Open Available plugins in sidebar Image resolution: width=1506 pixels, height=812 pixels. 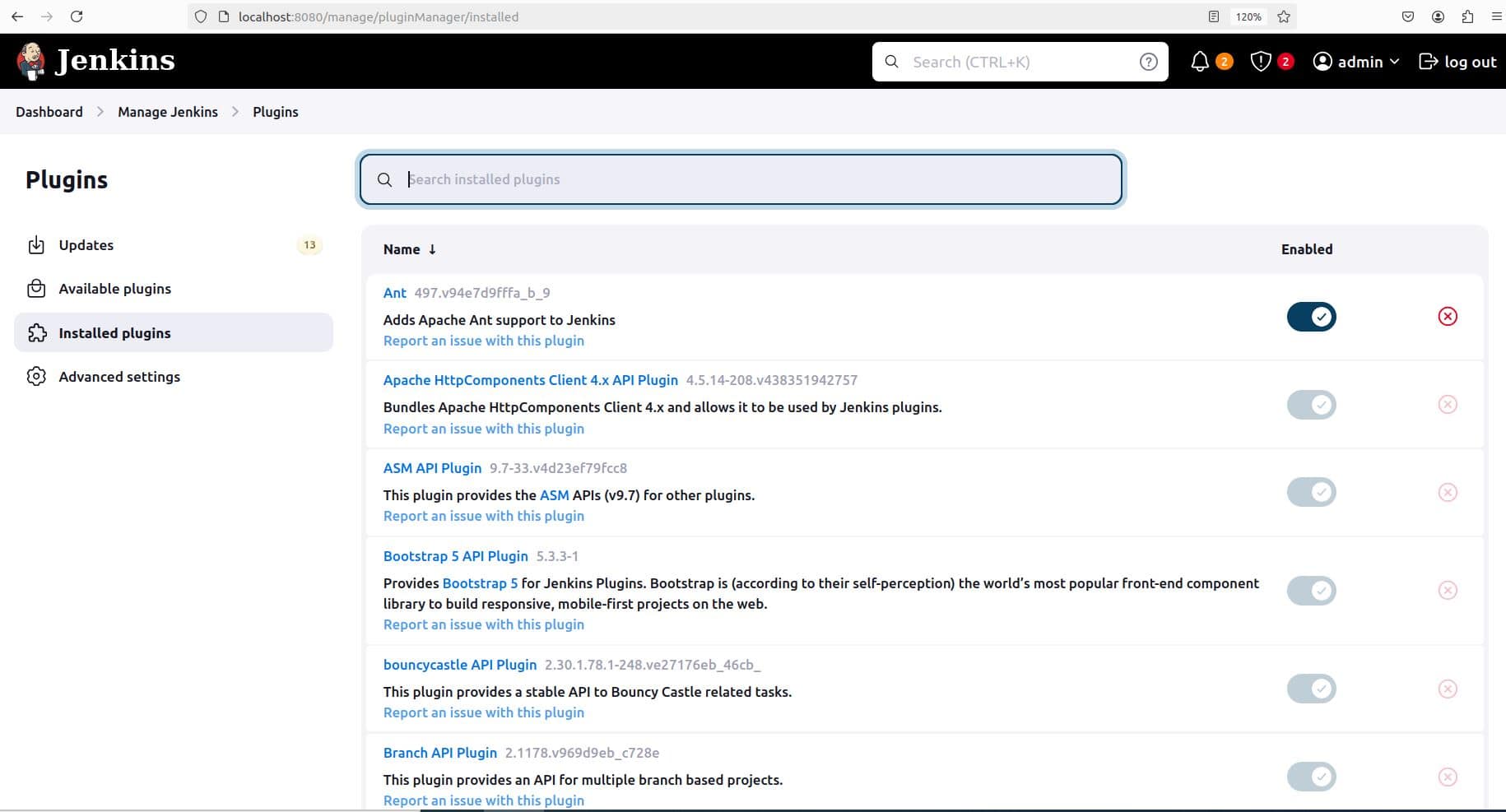(x=174, y=289)
